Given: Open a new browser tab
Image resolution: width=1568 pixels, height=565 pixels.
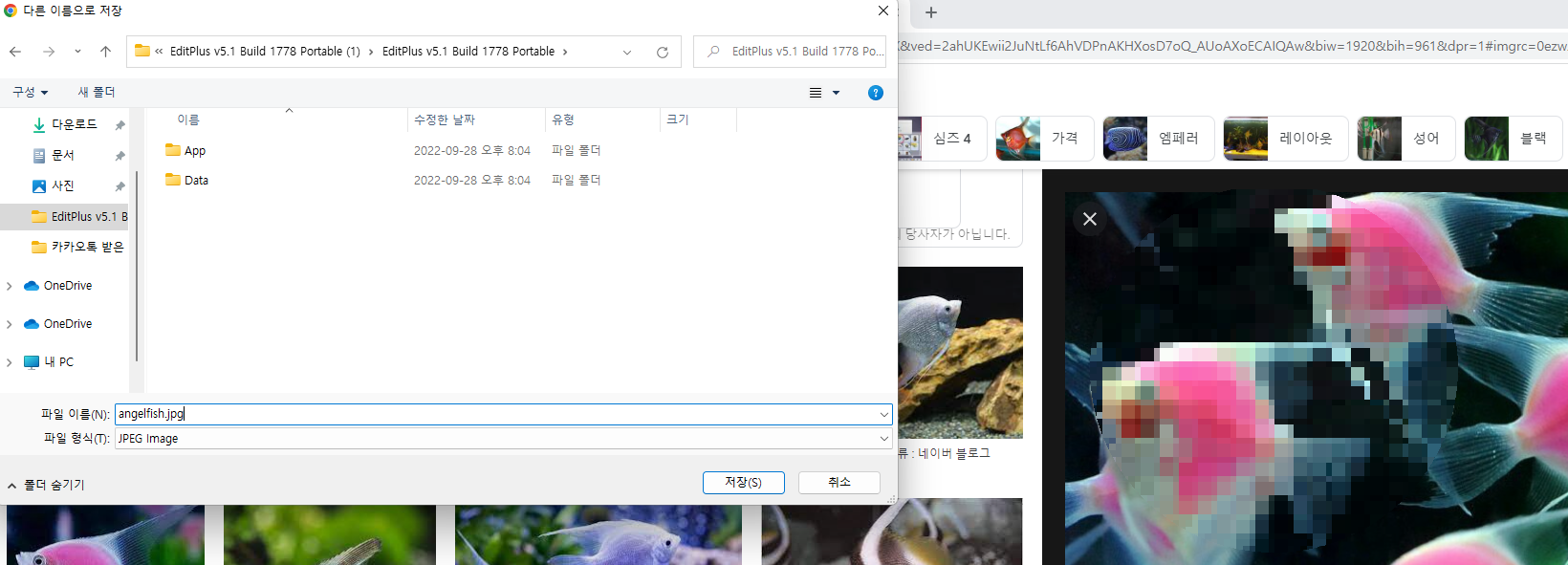Looking at the screenshot, I should point(931,12).
